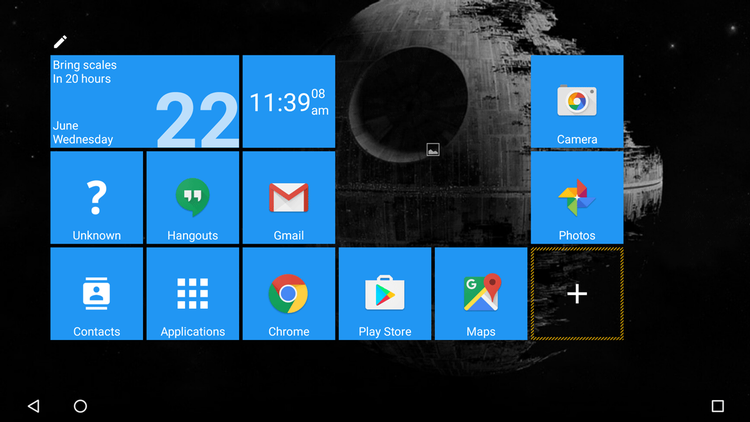The width and height of the screenshot is (750, 422).
Task: Open the Camera app tile
Action: point(577,102)
